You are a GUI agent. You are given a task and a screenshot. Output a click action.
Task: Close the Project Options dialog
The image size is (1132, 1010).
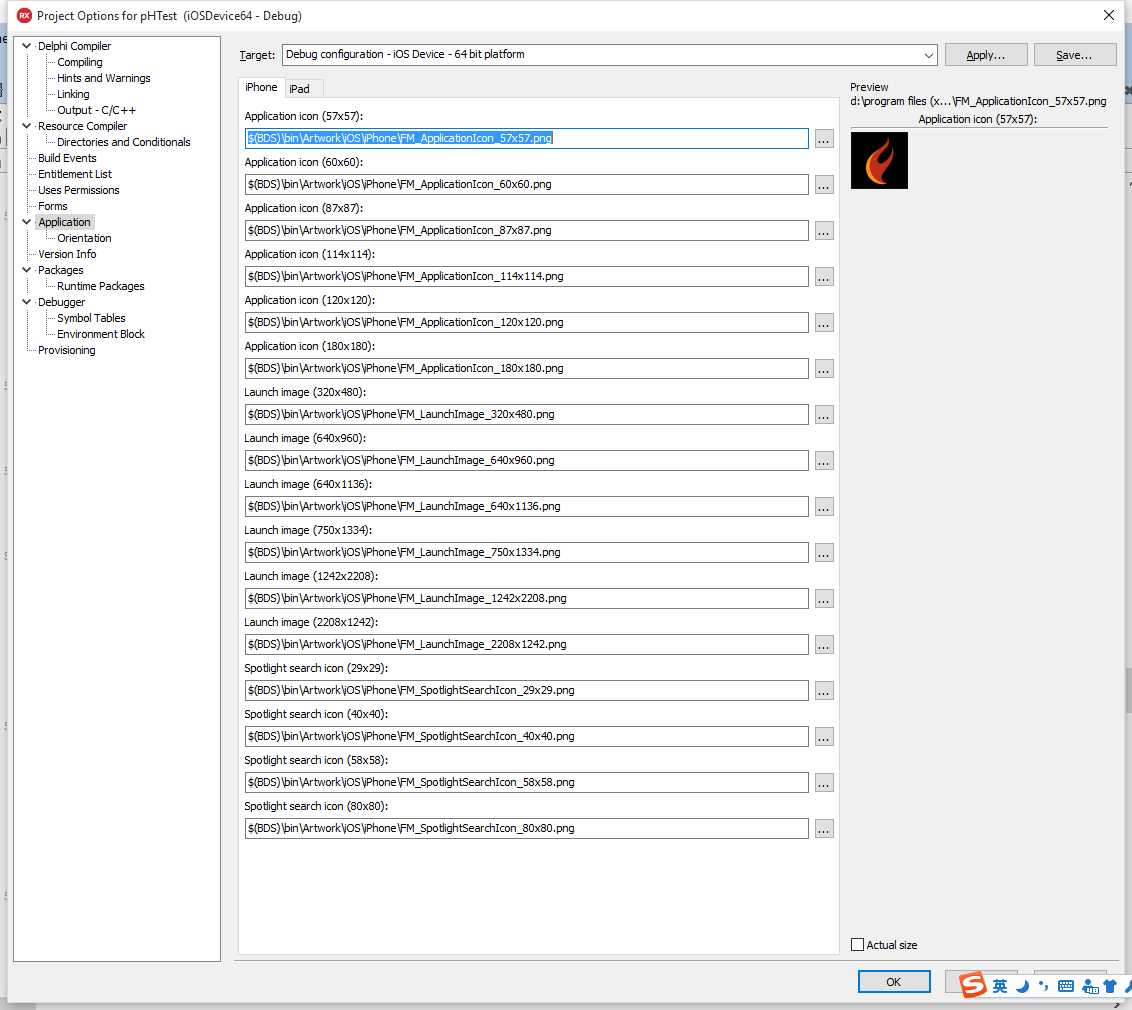tap(1109, 15)
